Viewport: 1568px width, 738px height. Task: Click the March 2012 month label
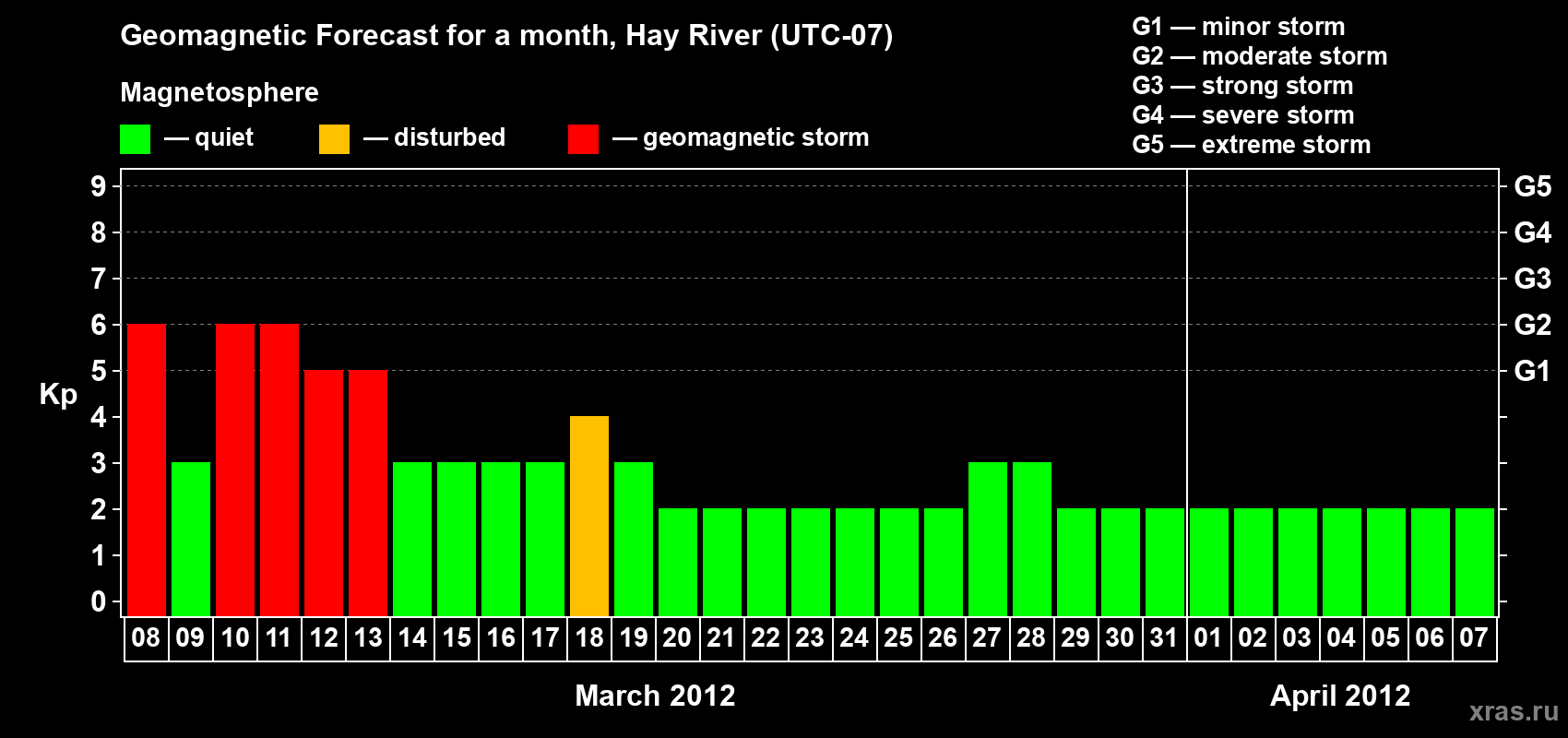point(655,696)
